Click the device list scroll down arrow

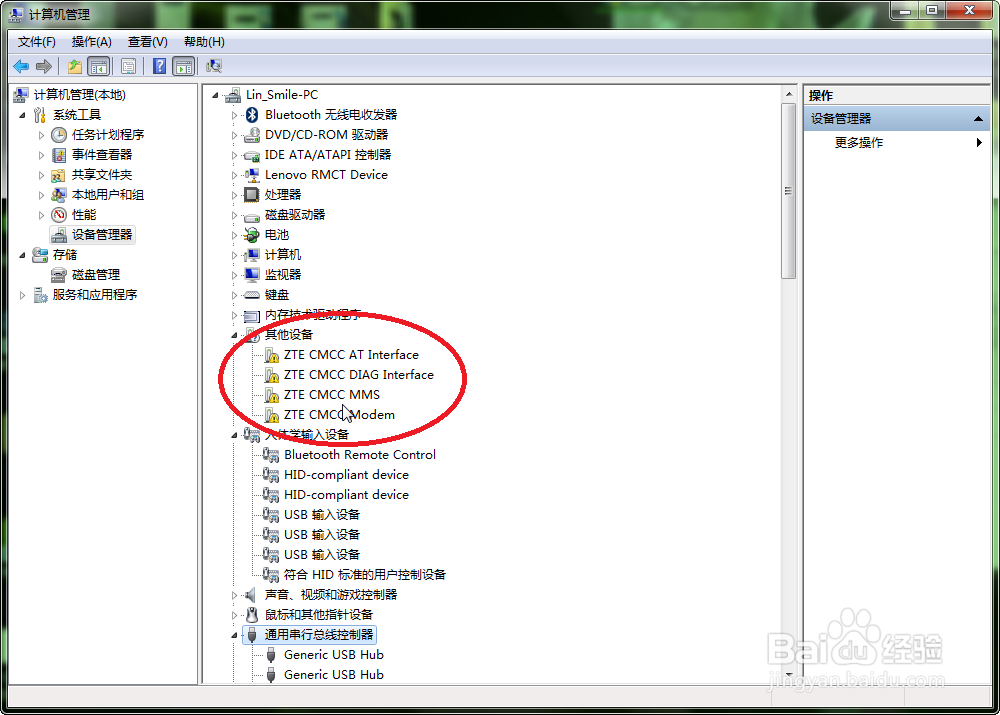pyautogui.click(x=789, y=674)
